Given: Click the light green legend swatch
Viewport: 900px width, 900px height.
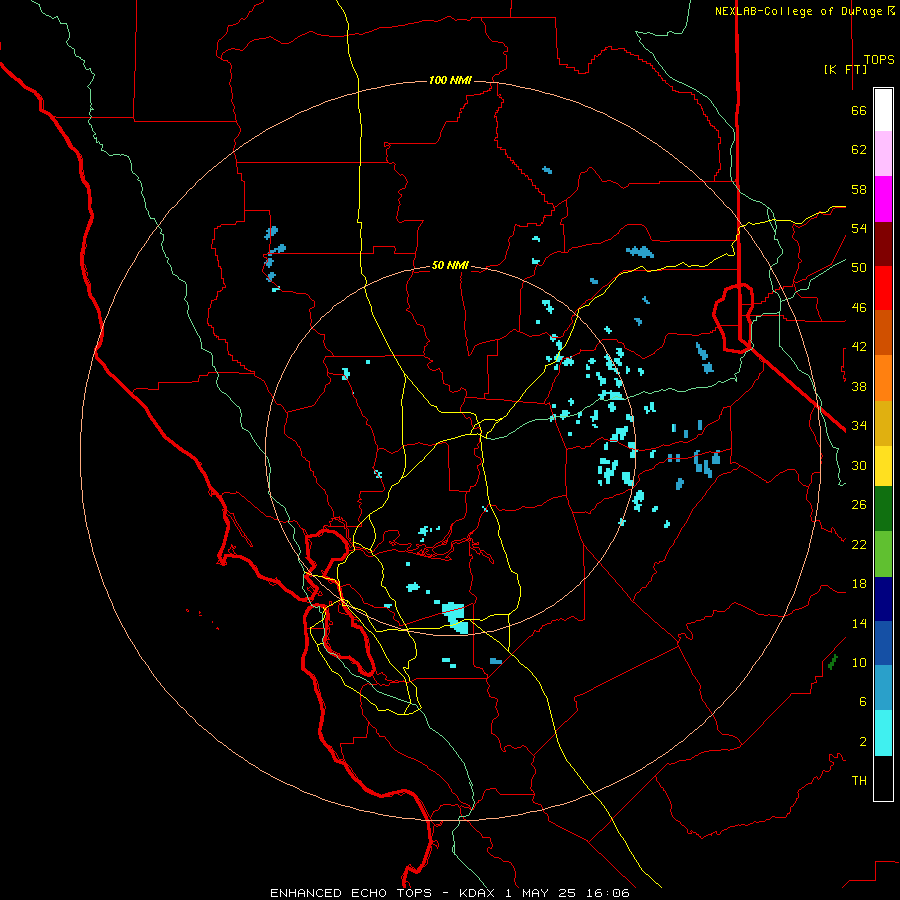Looking at the screenshot, I should (x=883, y=554).
